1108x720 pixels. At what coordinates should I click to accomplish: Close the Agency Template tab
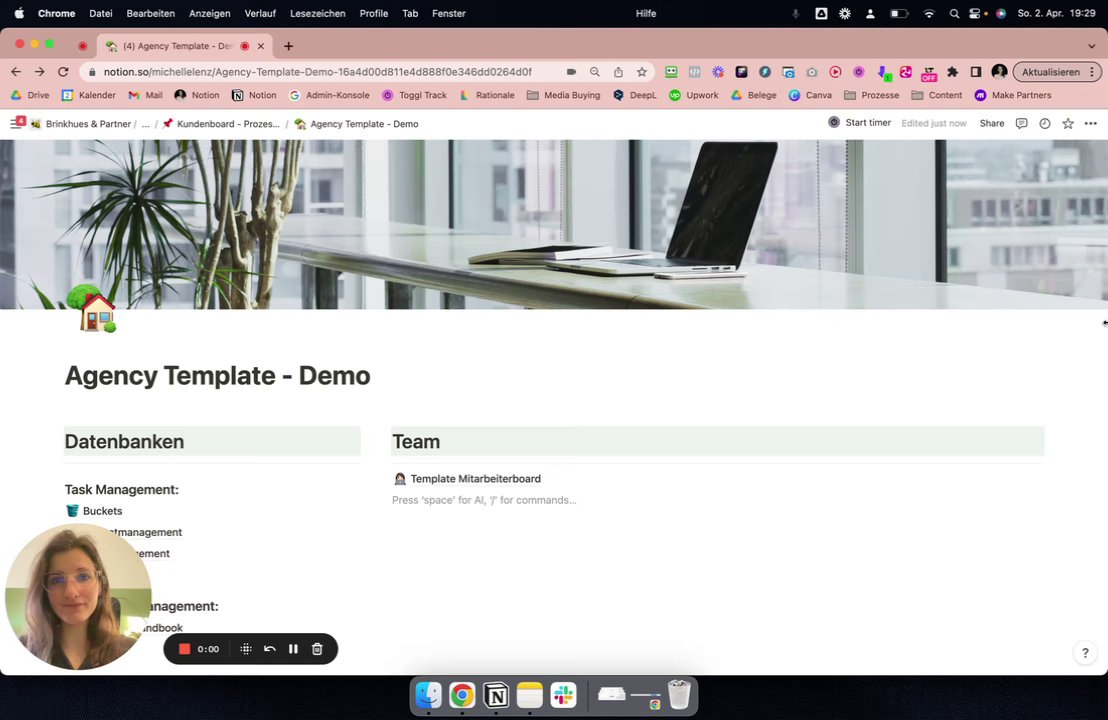[261, 46]
